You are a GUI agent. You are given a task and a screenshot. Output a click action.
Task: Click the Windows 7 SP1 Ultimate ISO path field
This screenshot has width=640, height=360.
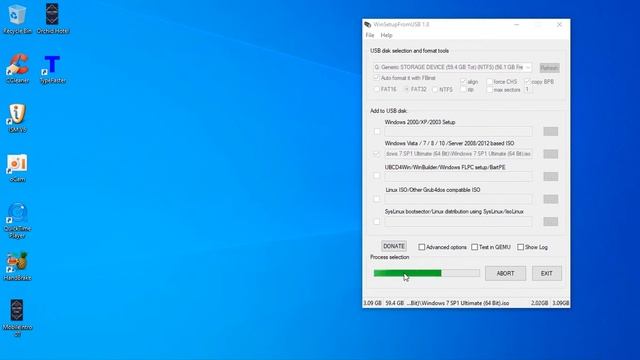pos(458,154)
